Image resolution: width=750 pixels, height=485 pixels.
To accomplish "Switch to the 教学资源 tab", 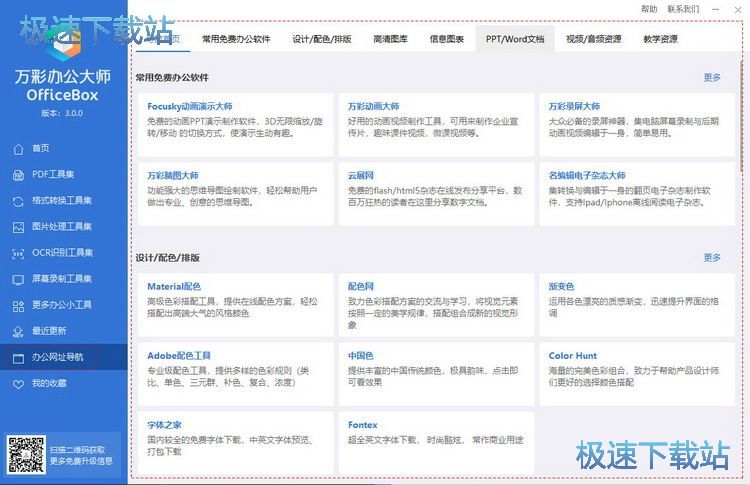I will (661, 39).
